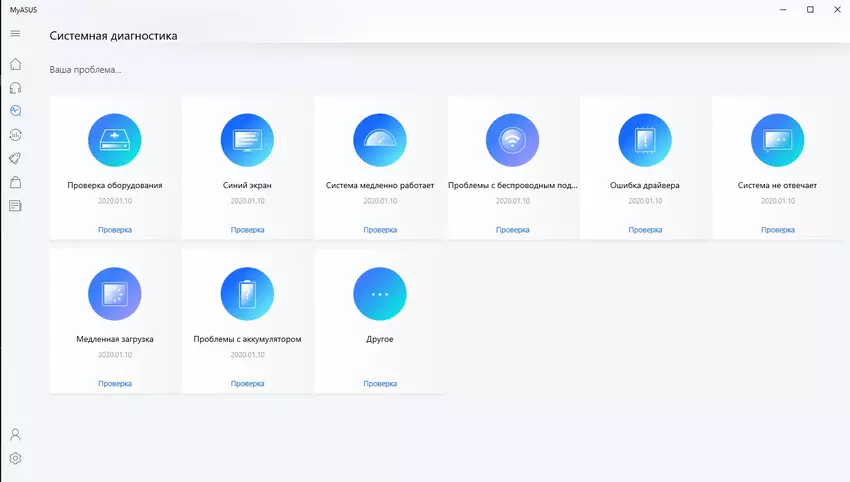Image resolution: width=850 pixels, height=482 pixels.
Task: Click the Проблемы с аккумулятором battery icon
Action: [x=247, y=294]
